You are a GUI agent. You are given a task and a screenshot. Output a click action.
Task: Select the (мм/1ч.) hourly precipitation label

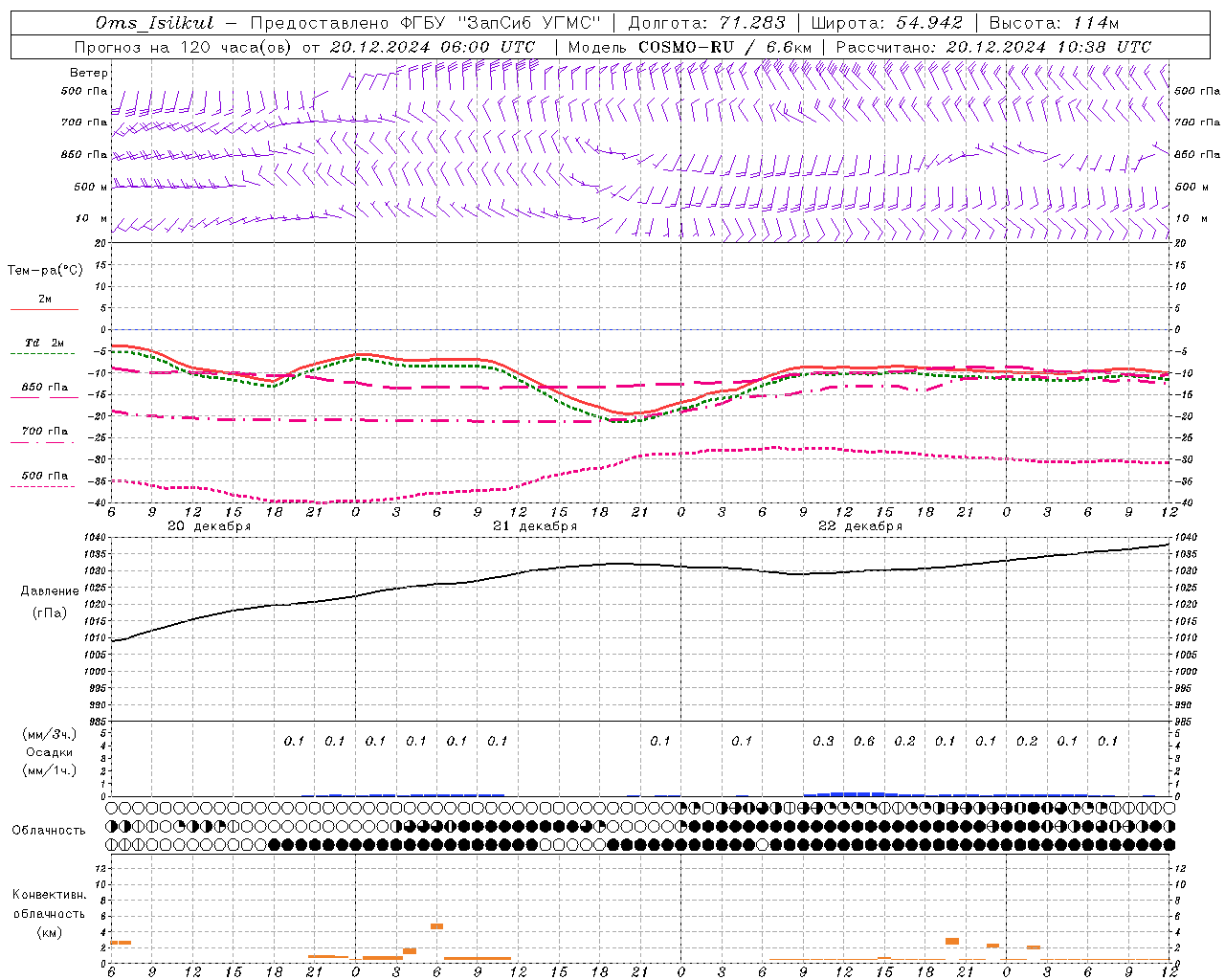49,770
